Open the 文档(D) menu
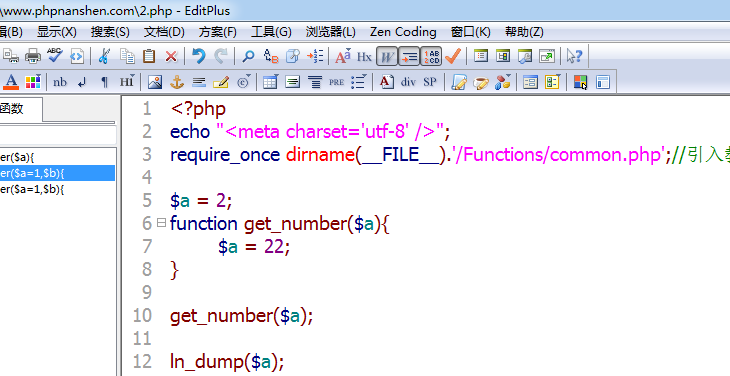Viewport: 730px width, 376px height. [x=164, y=32]
